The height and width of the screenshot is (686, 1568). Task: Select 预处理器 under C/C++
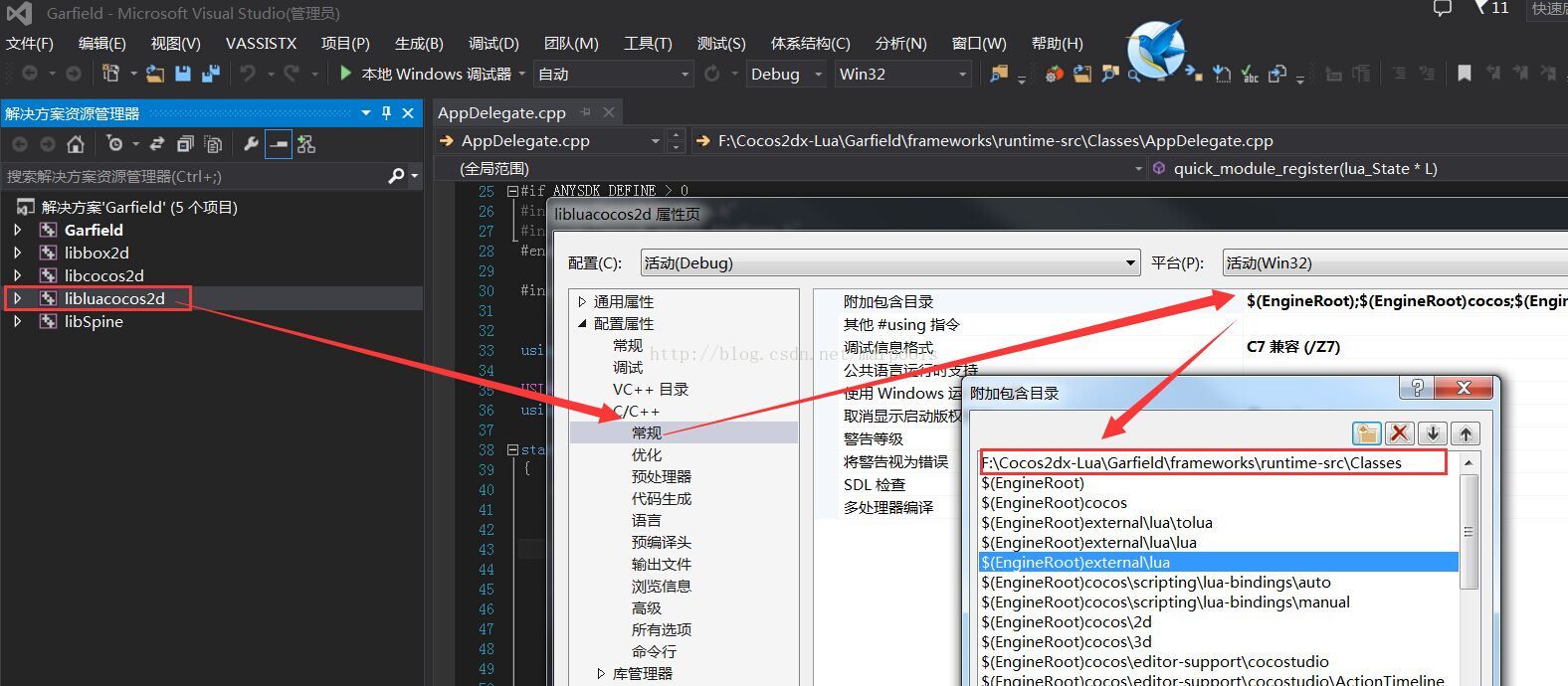(x=662, y=476)
